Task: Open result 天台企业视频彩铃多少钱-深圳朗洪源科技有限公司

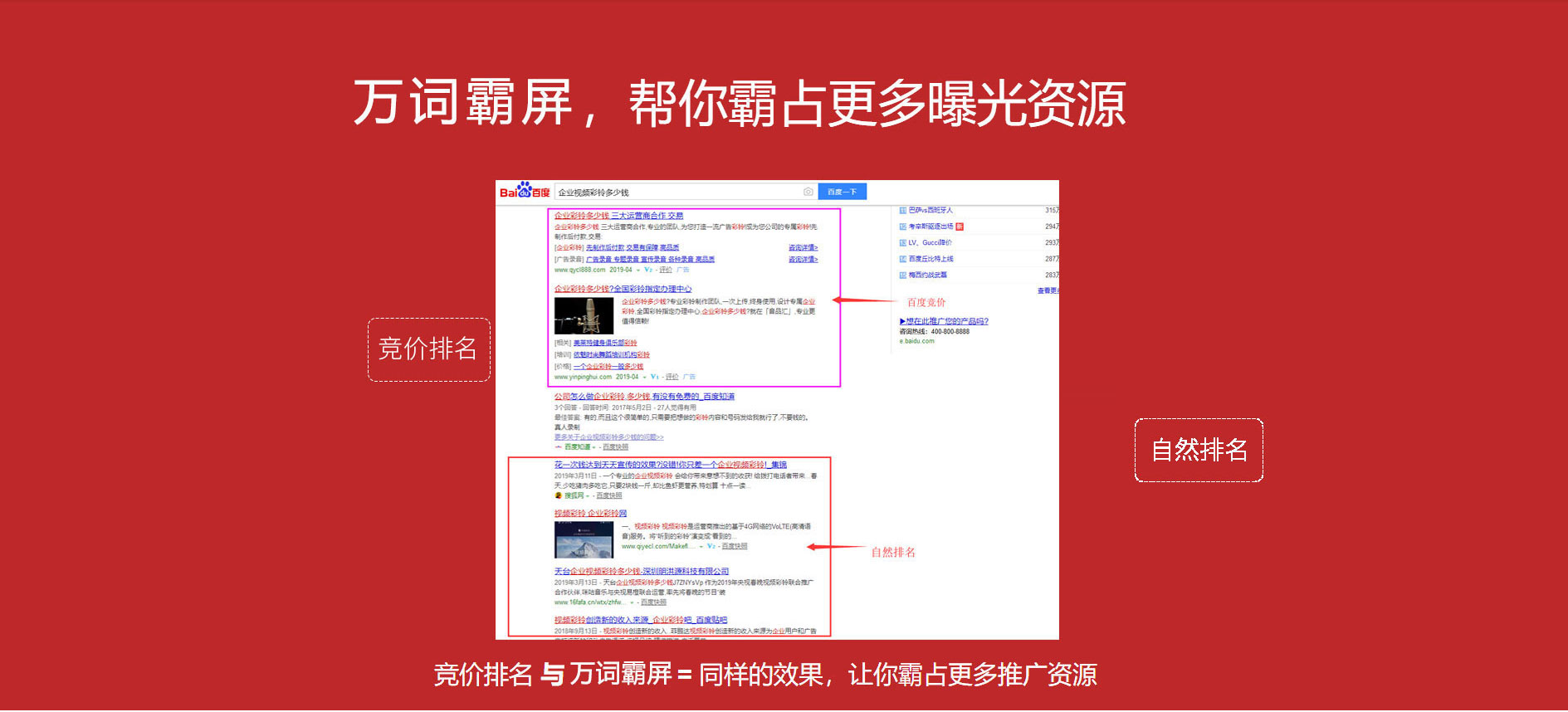Action: (642, 571)
